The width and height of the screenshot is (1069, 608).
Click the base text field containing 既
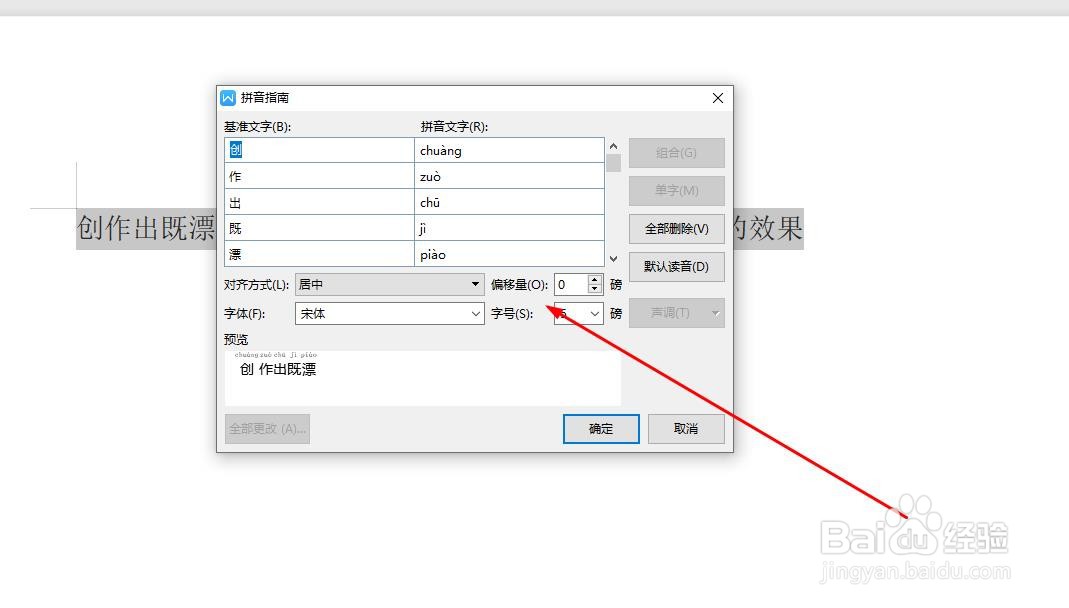pyautogui.click(x=318, y=228)
